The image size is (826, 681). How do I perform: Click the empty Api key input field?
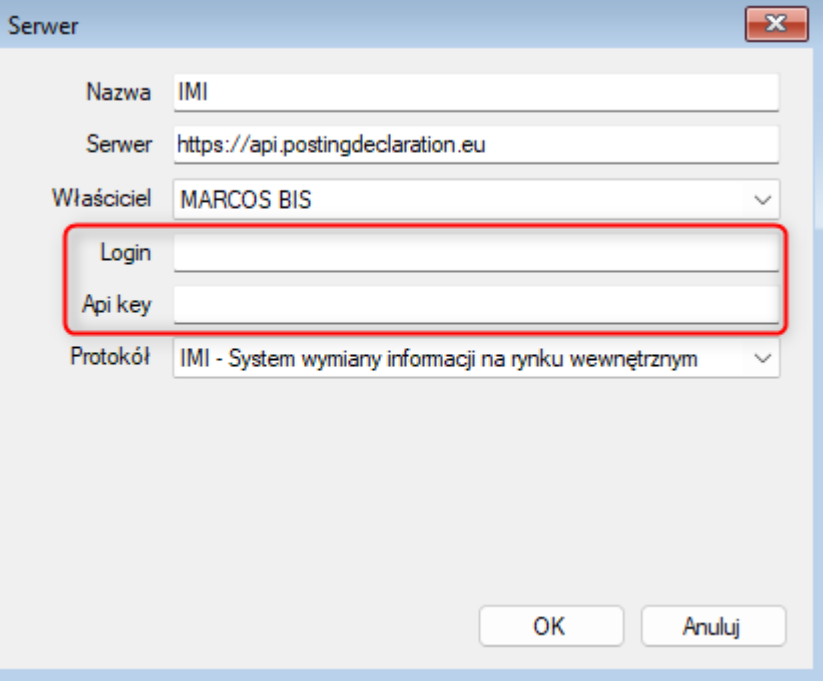point(476,304)
